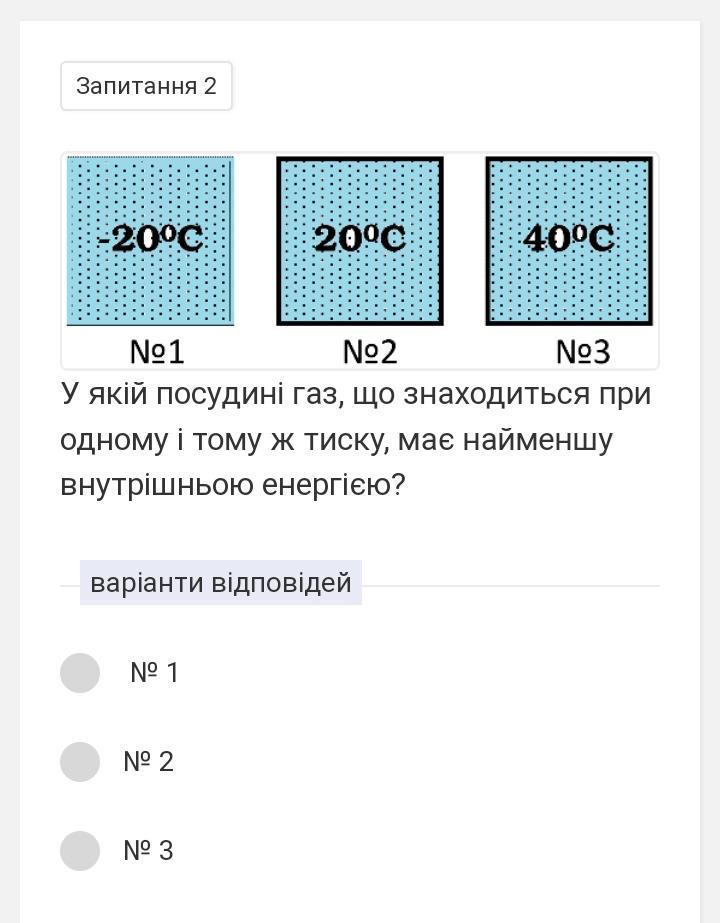
Task: Click the "20°C" text in the middle vessel
Action: pyautogui.click(x=360, y=238)
